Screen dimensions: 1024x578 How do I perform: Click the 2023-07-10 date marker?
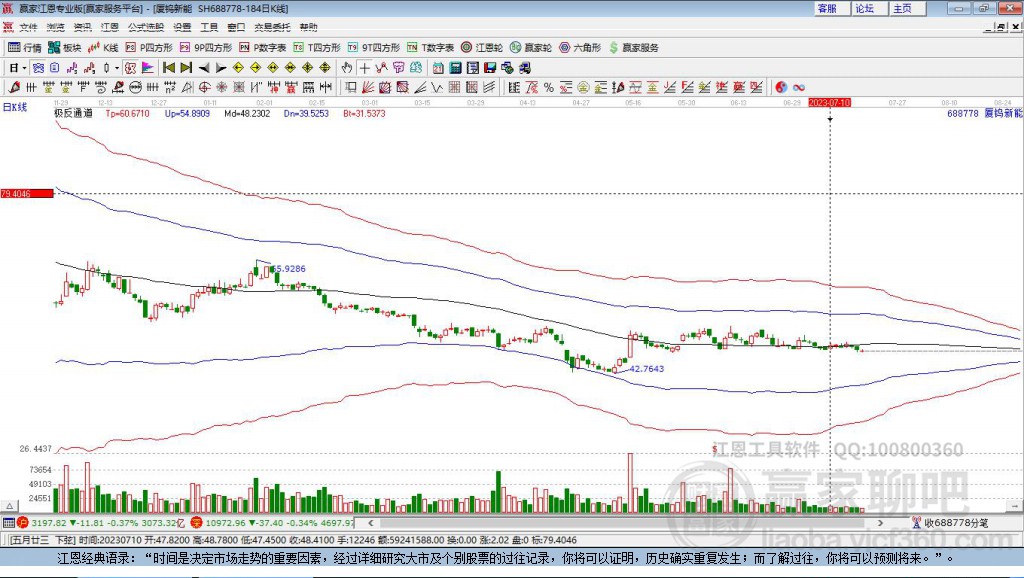click(829, 102)
